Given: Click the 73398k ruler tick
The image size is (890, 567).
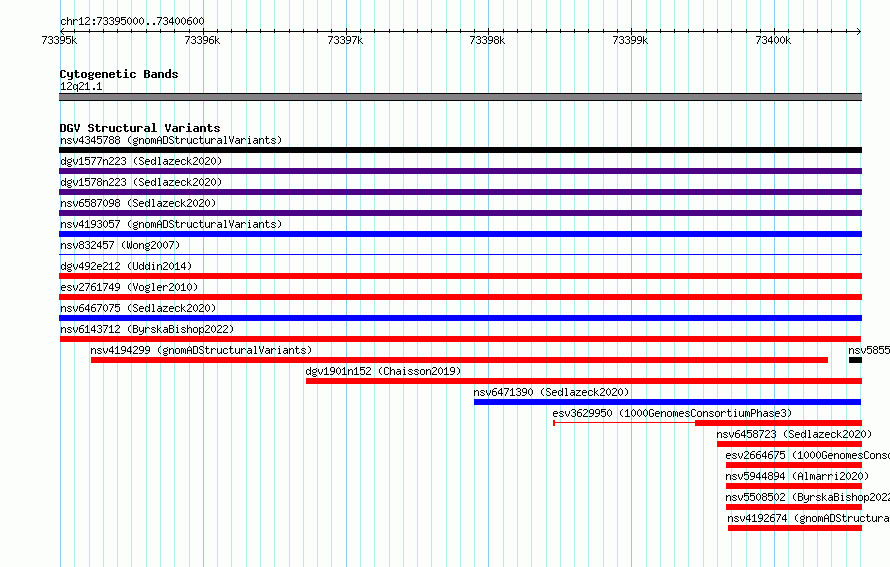Looking at the screenshot, I should (x=487, y=40).
